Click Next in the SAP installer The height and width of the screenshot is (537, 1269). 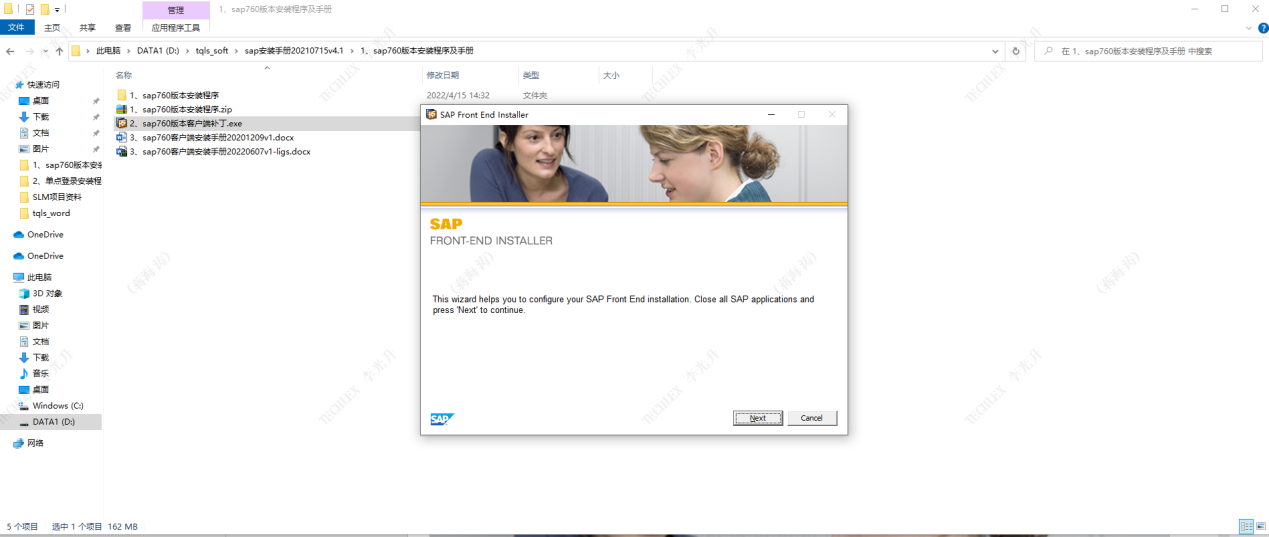[757, 418]
